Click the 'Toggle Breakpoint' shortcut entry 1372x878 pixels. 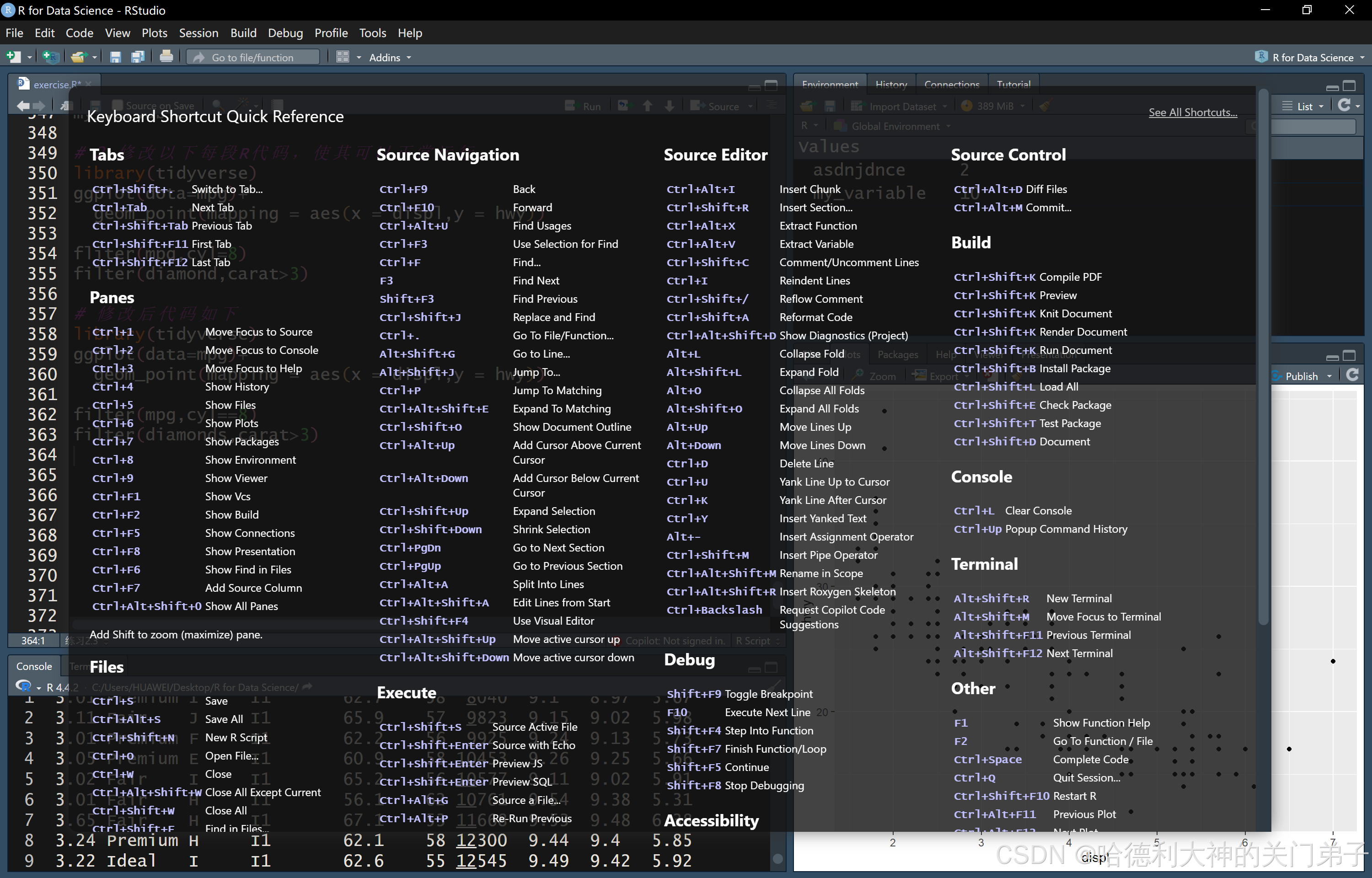click(768, 694)
